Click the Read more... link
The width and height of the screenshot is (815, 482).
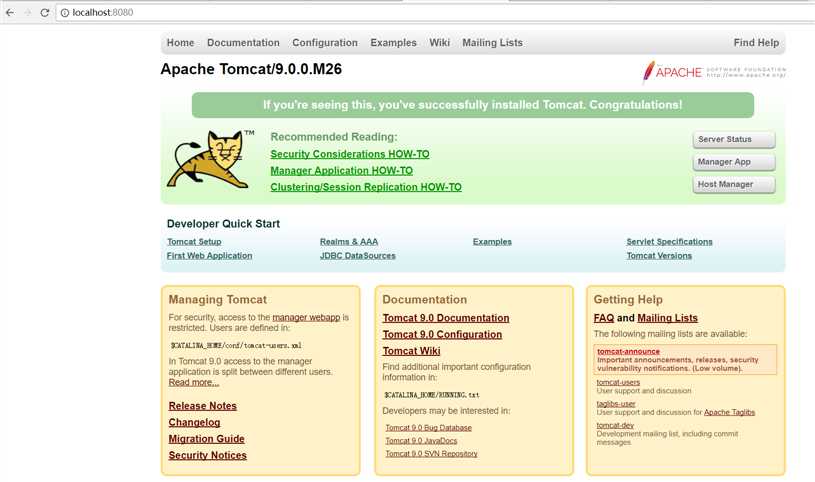(193, 382)
